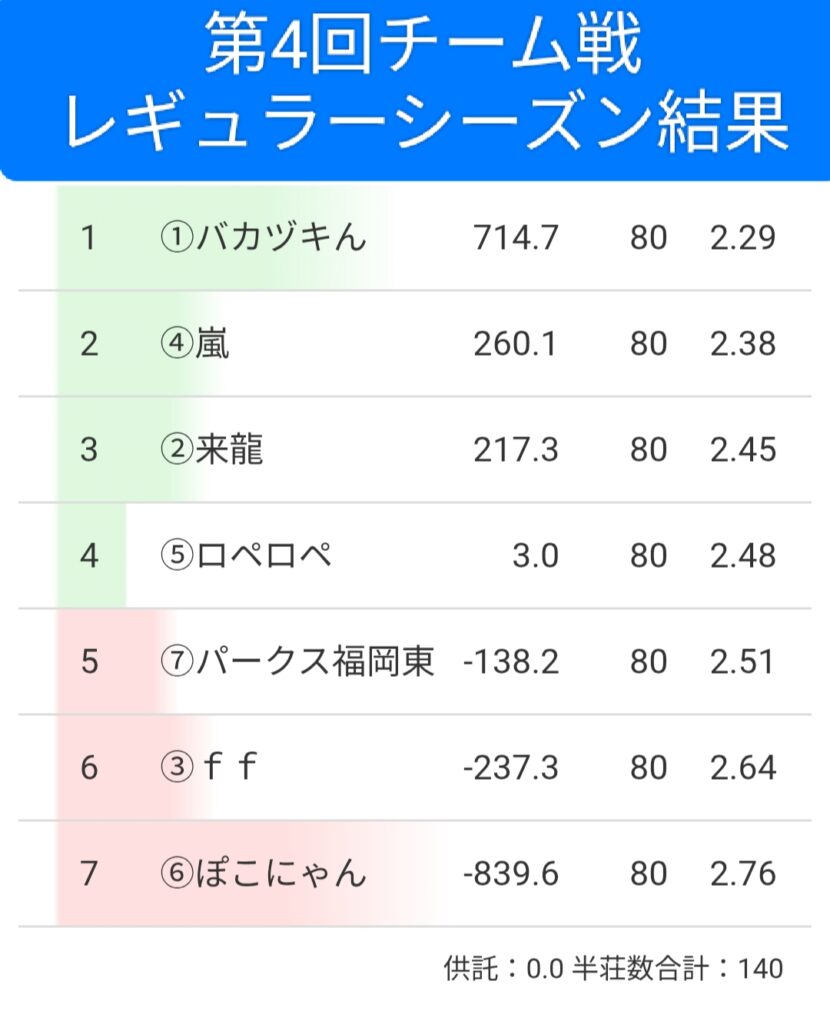Select team ⑦パークス福岡東
830x1024 pixels.
pos(297,662)
